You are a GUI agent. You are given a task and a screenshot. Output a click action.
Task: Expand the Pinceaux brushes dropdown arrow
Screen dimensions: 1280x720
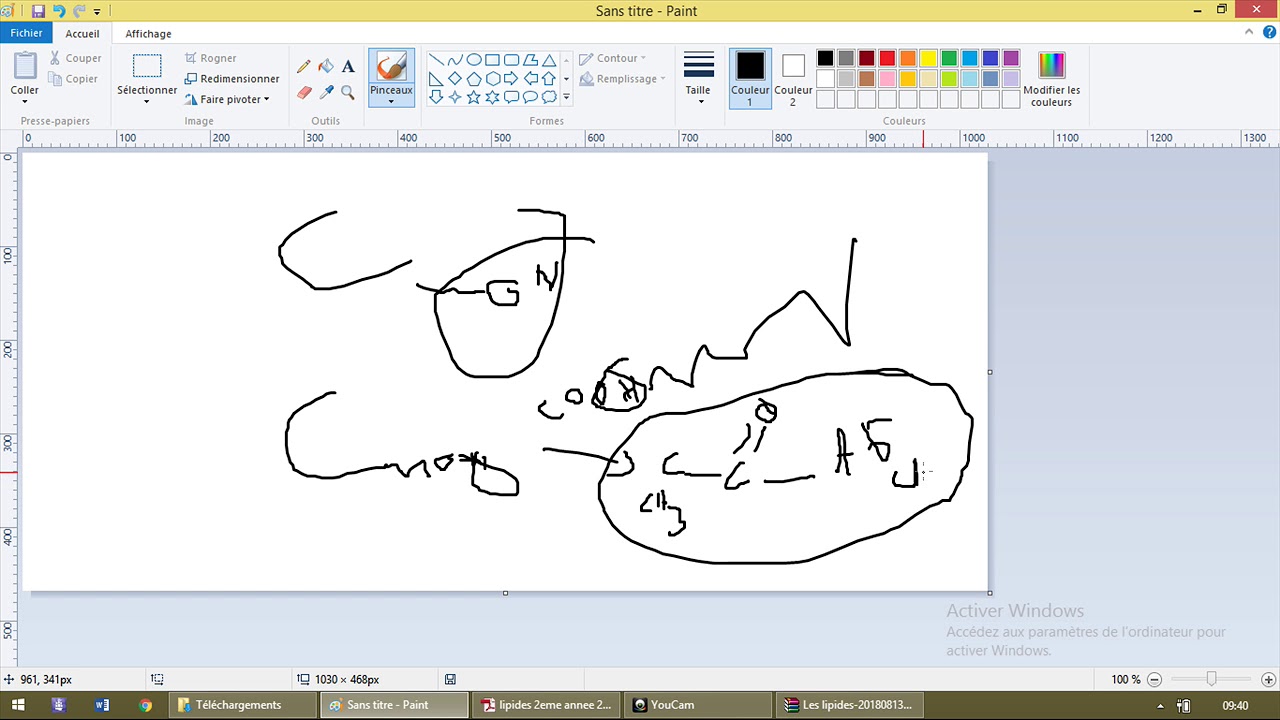tap(391, 100)
